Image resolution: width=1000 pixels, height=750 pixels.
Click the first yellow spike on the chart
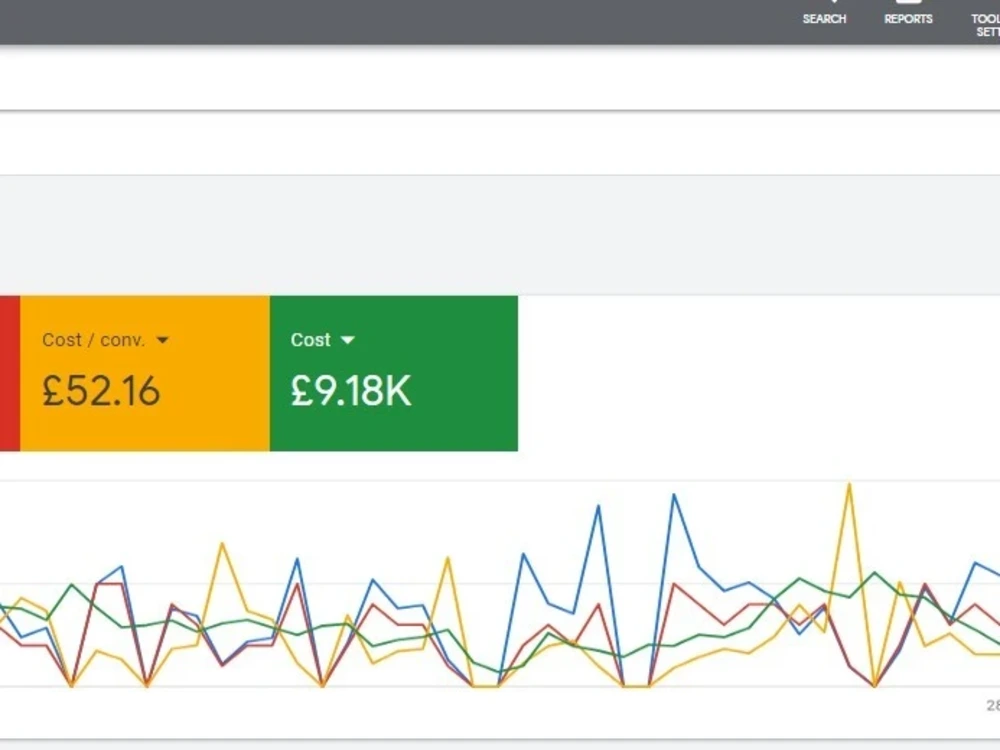(222, 544)
